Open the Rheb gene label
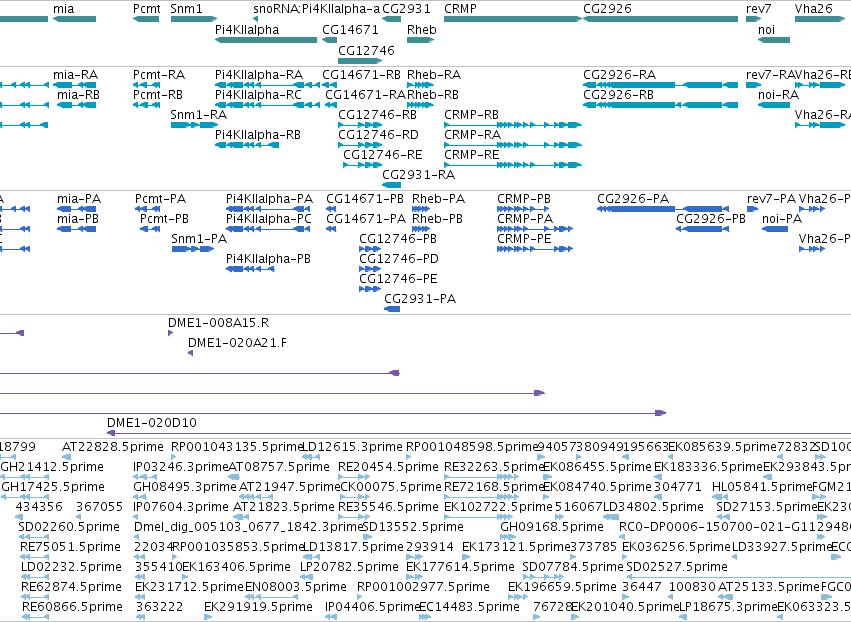Image resolution: width=851 pixels, height=622 pixels. (x=422, y=29)
